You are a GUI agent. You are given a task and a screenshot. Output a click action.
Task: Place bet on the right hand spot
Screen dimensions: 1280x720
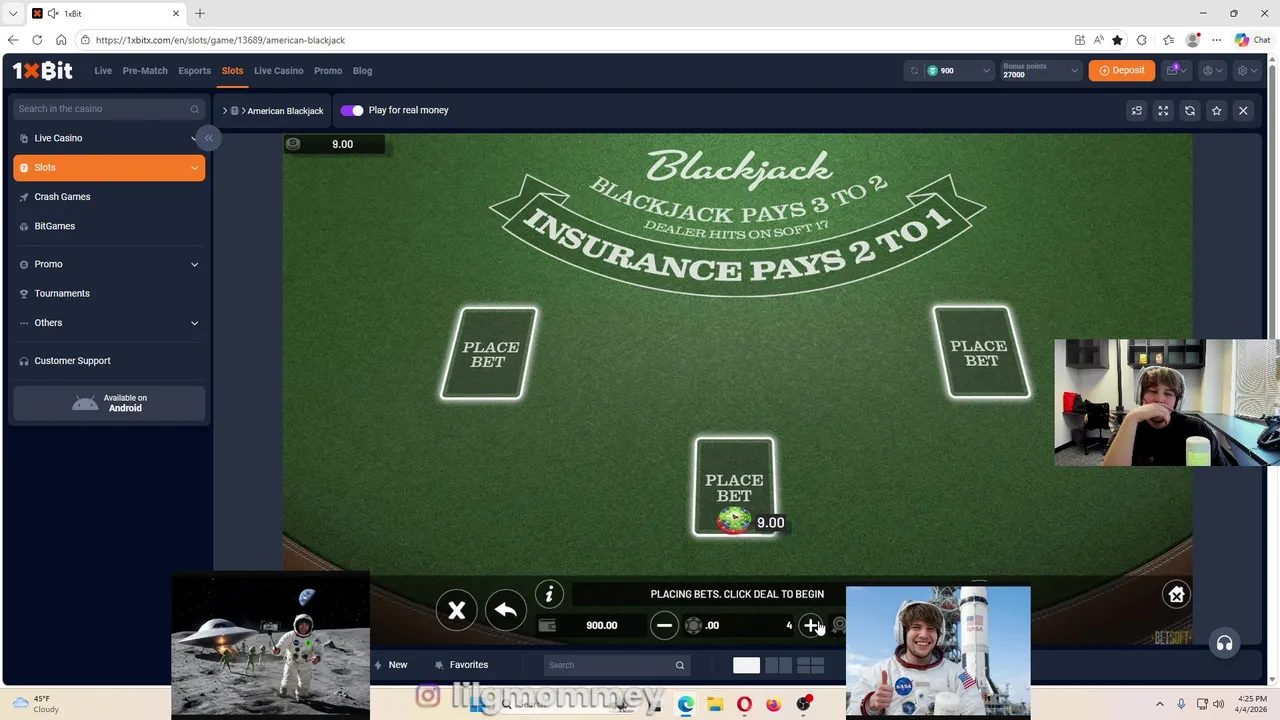click(x=981, y=353)
